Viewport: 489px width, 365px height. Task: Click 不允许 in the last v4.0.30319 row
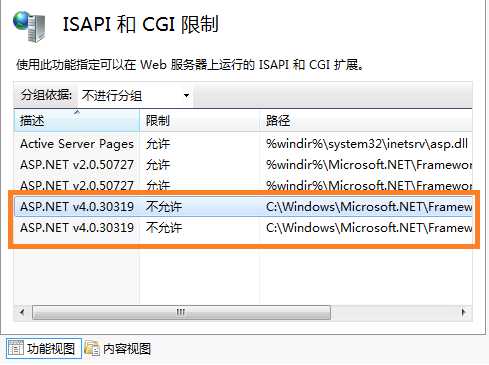(164, 228)
